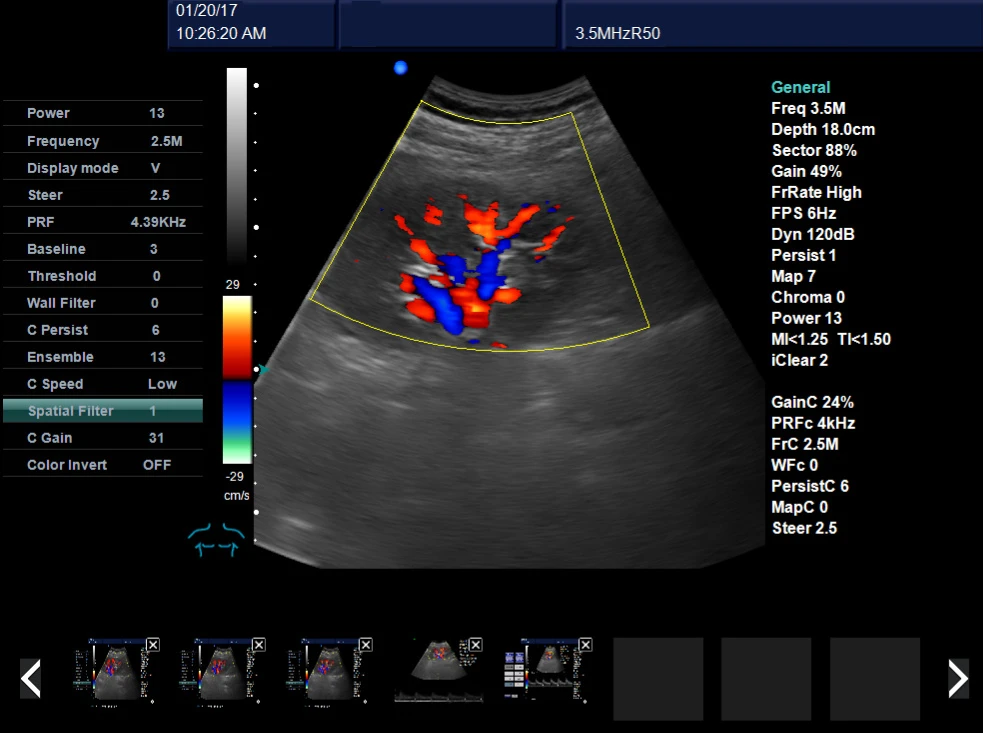Click the body marker icon below color scale

tap(216, 540)
